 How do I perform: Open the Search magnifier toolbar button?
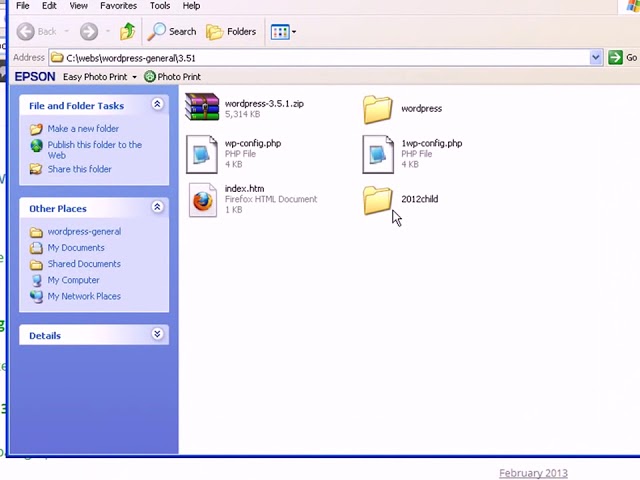(x=172, y=31)
